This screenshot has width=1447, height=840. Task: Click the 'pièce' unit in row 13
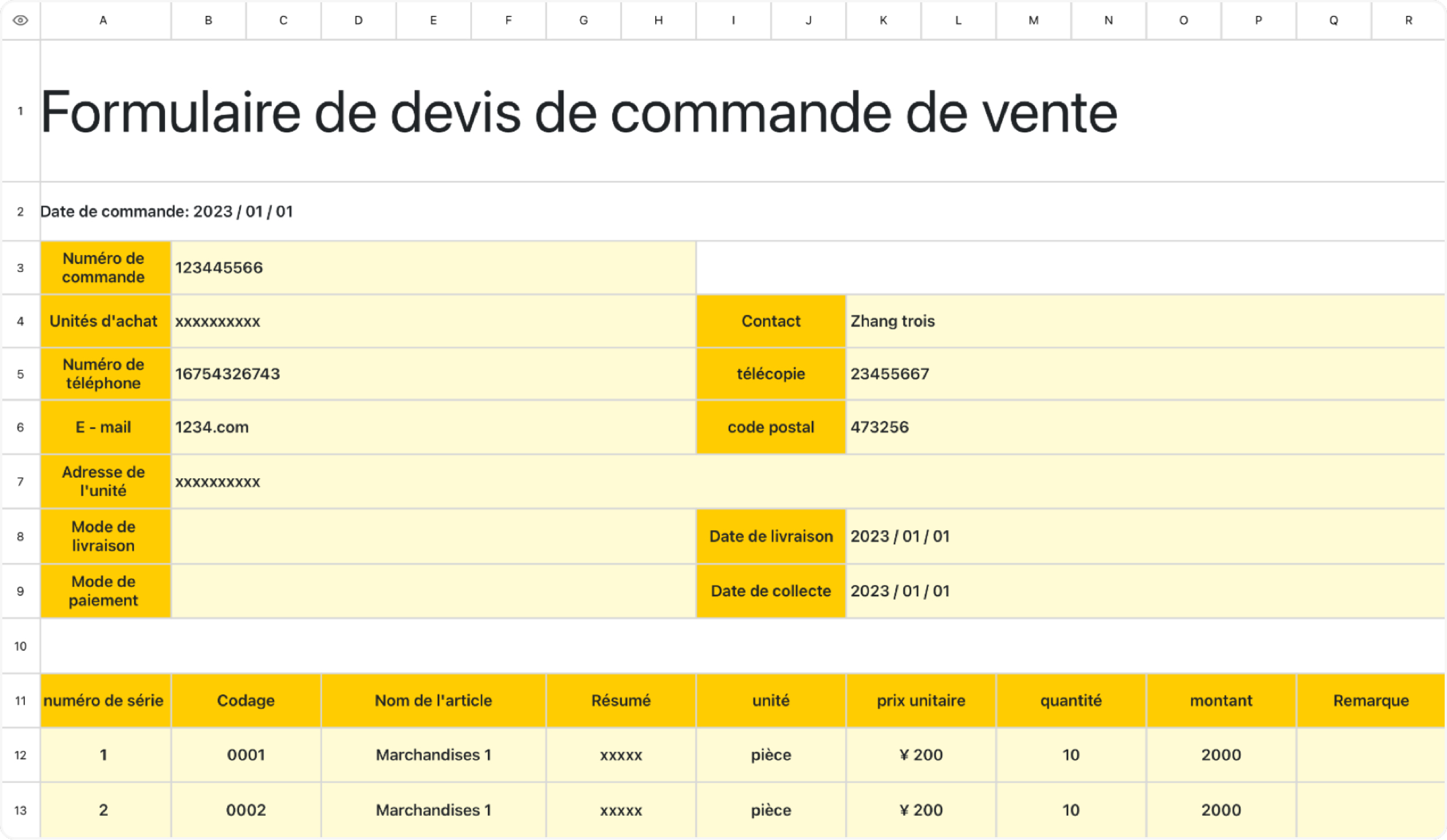(x=770, y=810)
